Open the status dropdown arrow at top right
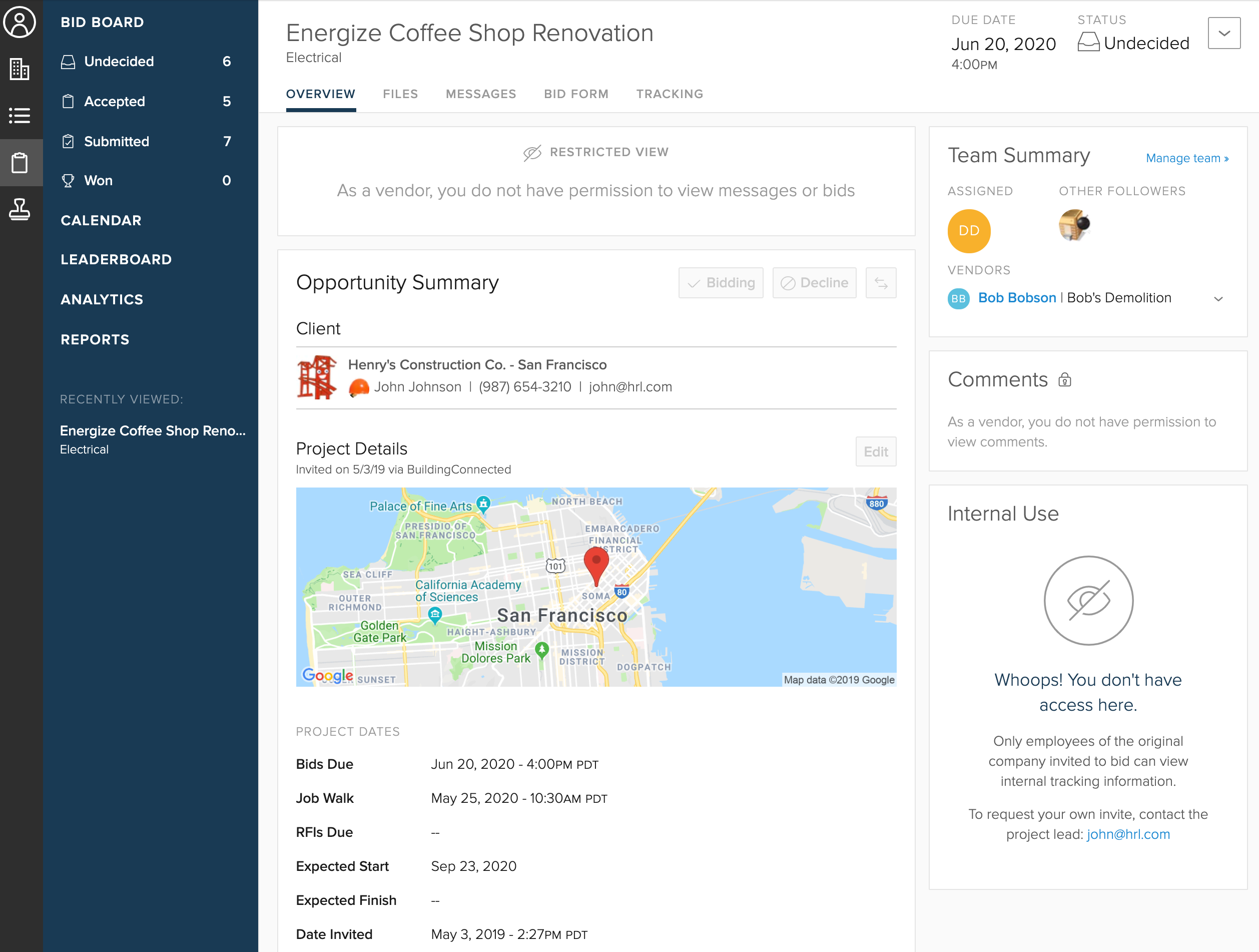The height and width of the screenshot is (952, 1259). pyautogui.click(x=1223, y=33)
